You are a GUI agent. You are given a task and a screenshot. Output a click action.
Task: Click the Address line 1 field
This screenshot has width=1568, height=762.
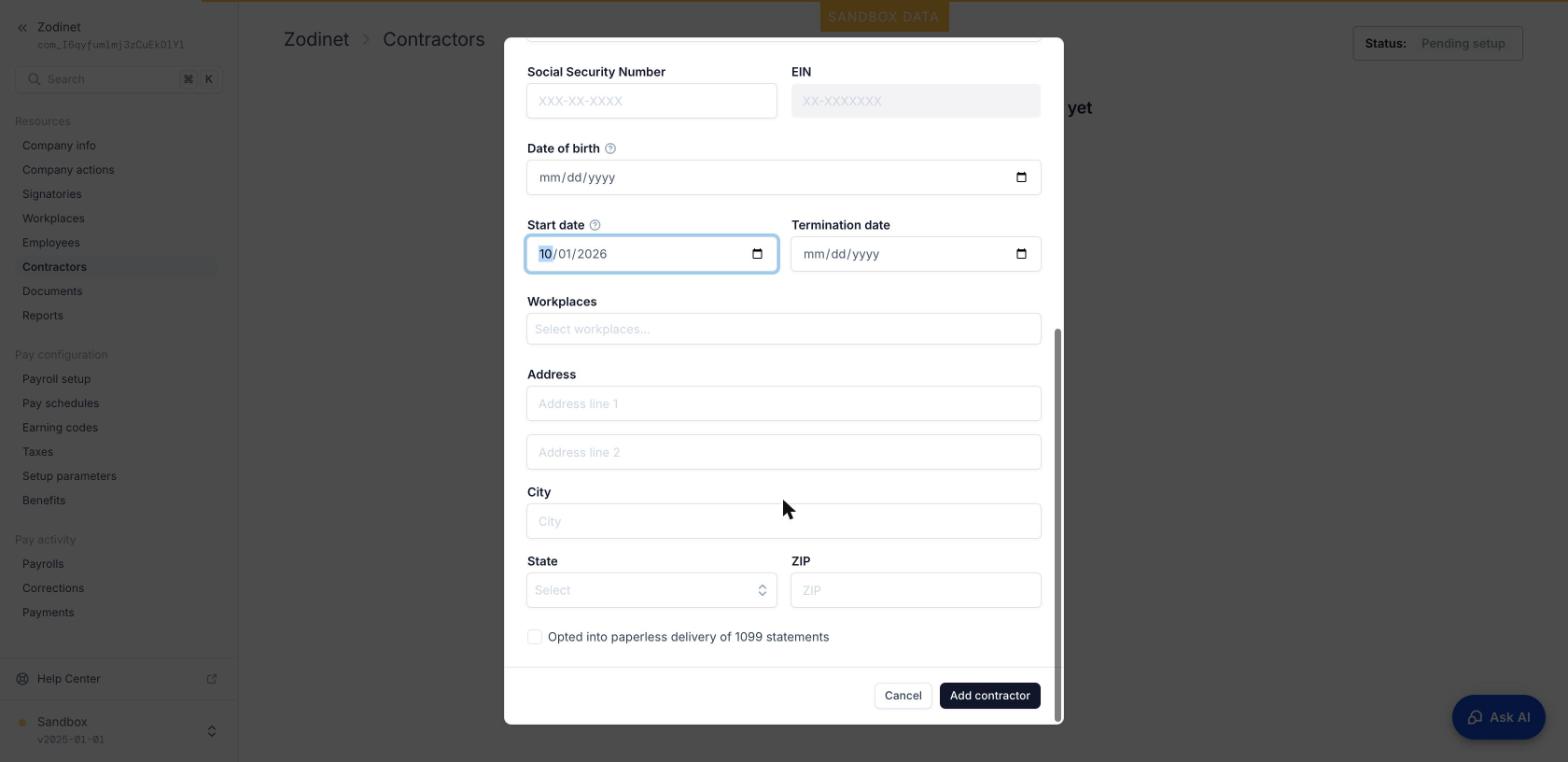point(784,404)
